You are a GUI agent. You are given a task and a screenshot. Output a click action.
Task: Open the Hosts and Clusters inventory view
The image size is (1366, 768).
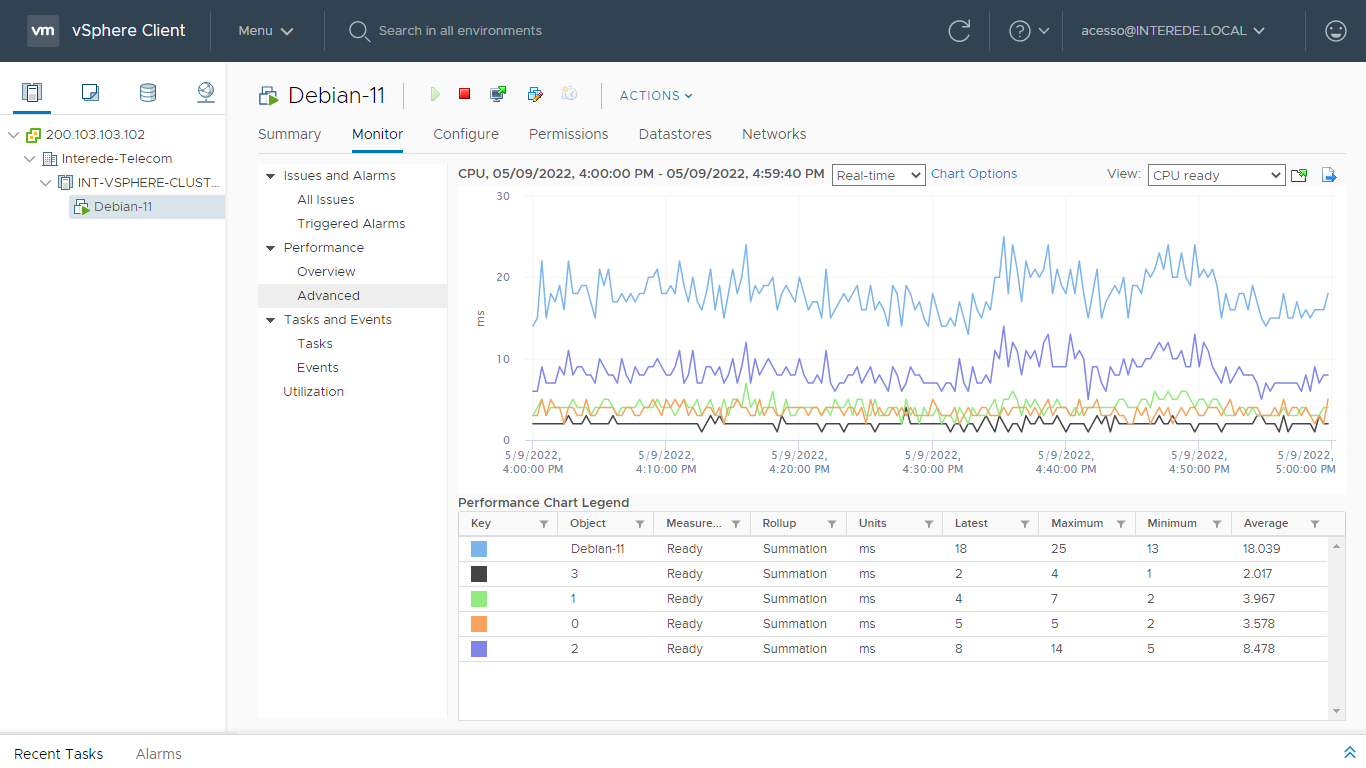coord(32,93)
